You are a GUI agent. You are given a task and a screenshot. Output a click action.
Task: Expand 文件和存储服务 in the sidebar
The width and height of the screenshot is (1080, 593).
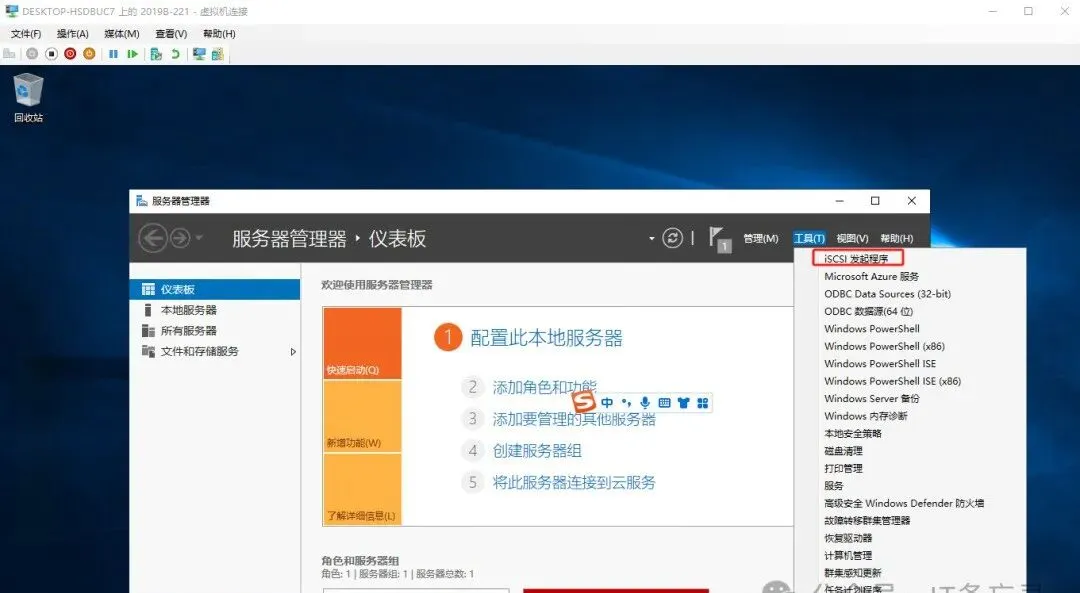click(295, 352)
